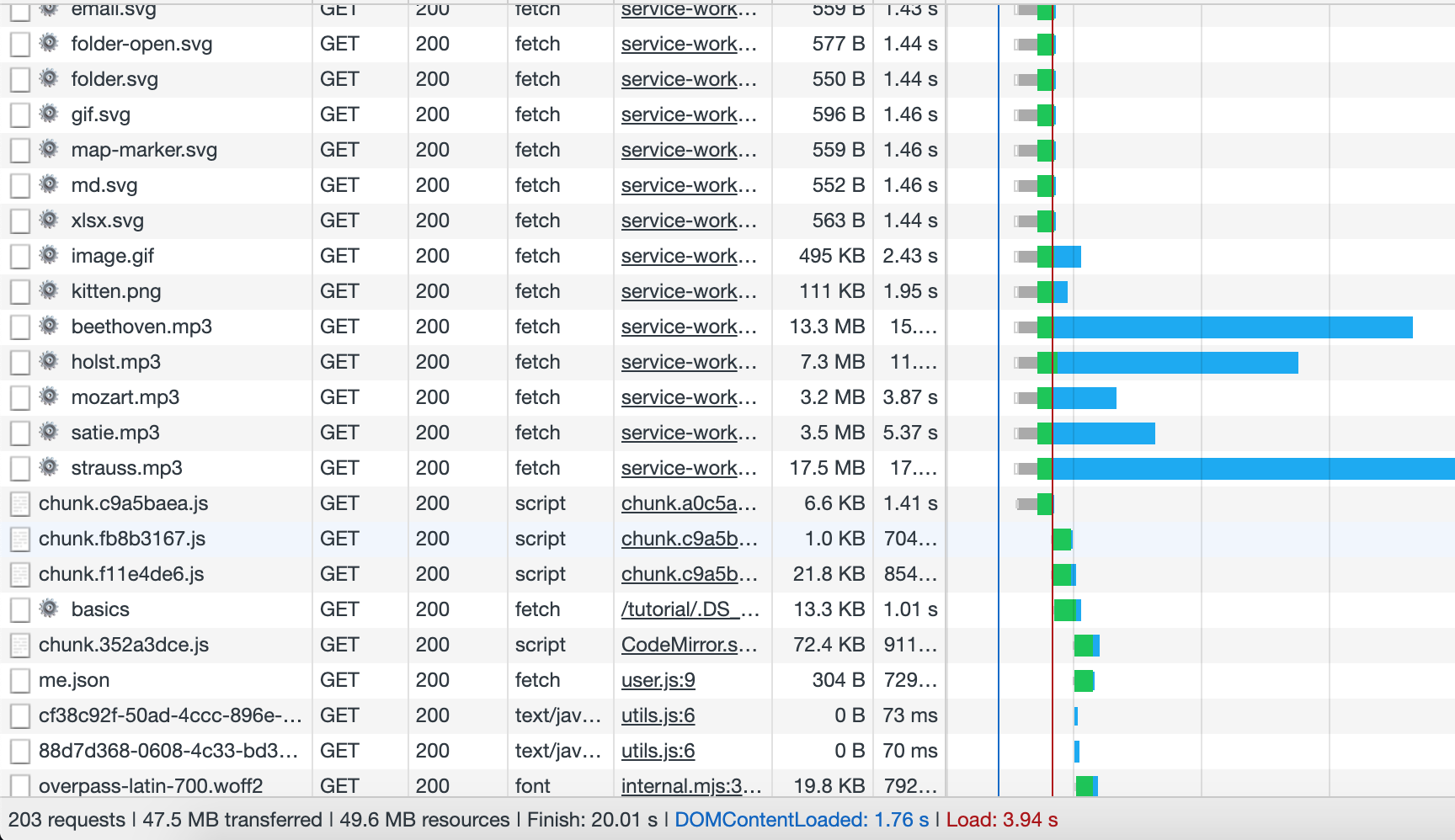1455x840 pixels.
Task: Click the document icon of the cf38c92f request
Action: pos(19,715)
